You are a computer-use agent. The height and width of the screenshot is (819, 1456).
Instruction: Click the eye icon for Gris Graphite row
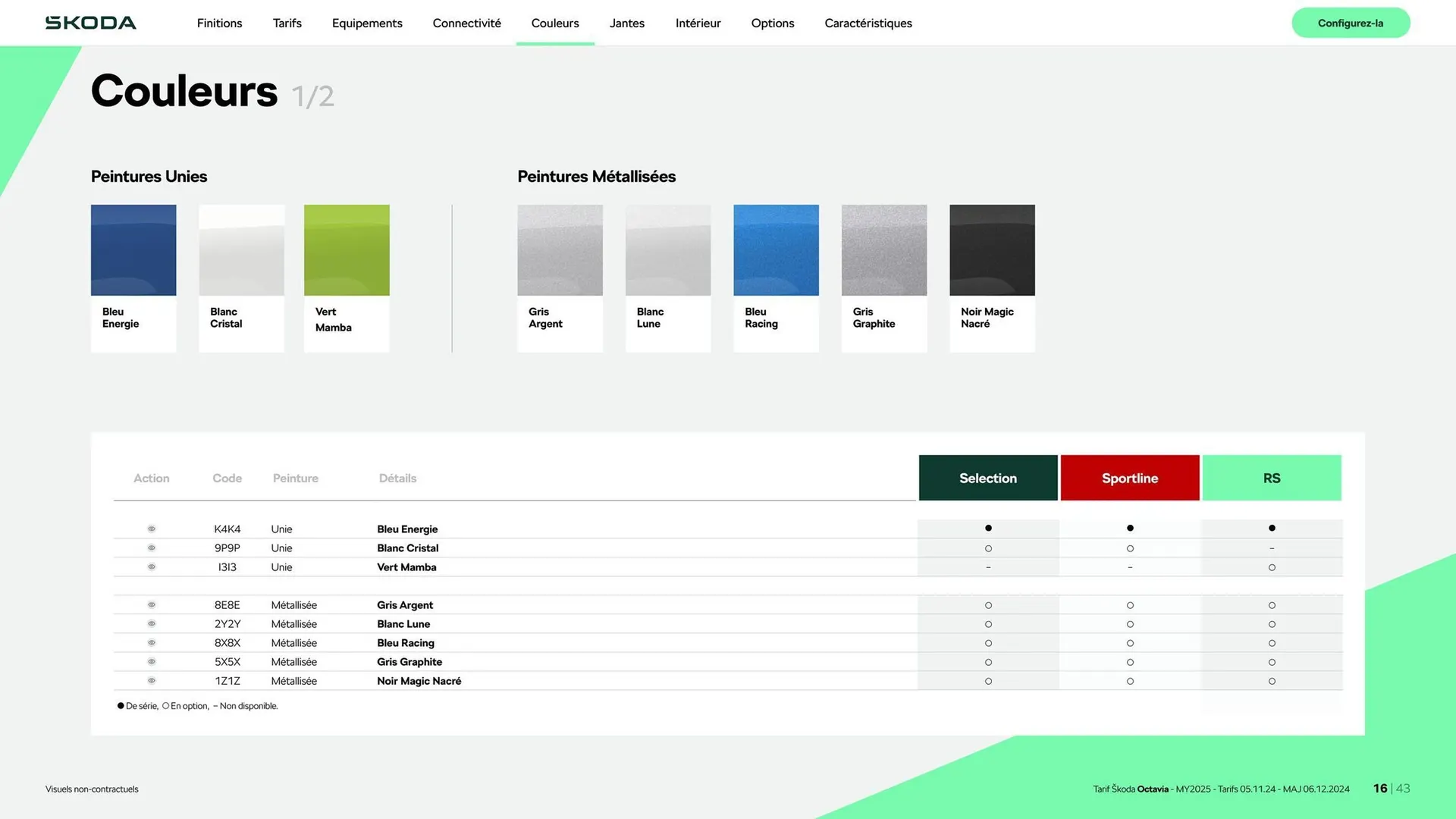tap(152, 661)
